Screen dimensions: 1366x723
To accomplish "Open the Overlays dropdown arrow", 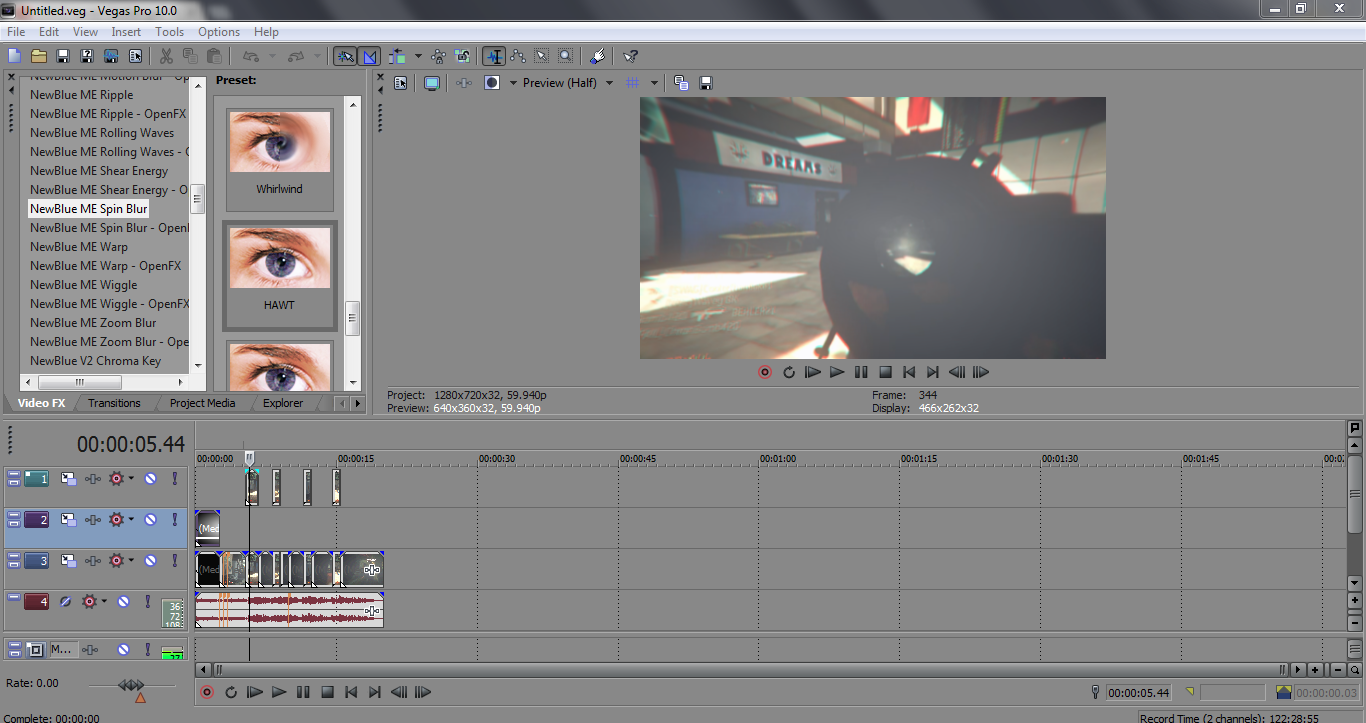I will tap(654, 83).
